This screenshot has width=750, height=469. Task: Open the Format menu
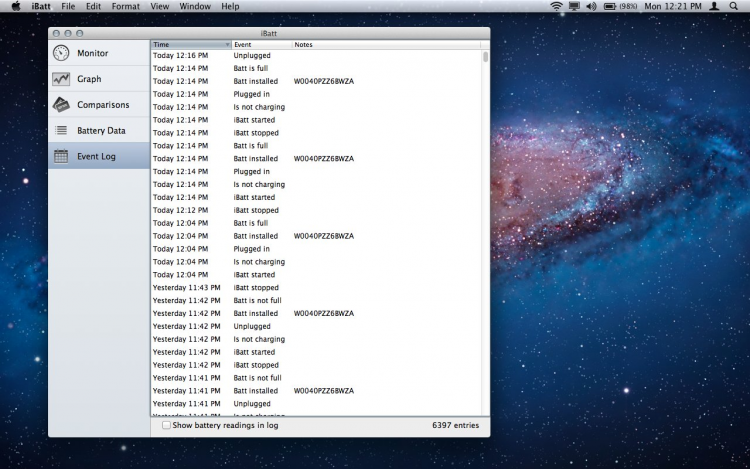(x=126, y=6)
